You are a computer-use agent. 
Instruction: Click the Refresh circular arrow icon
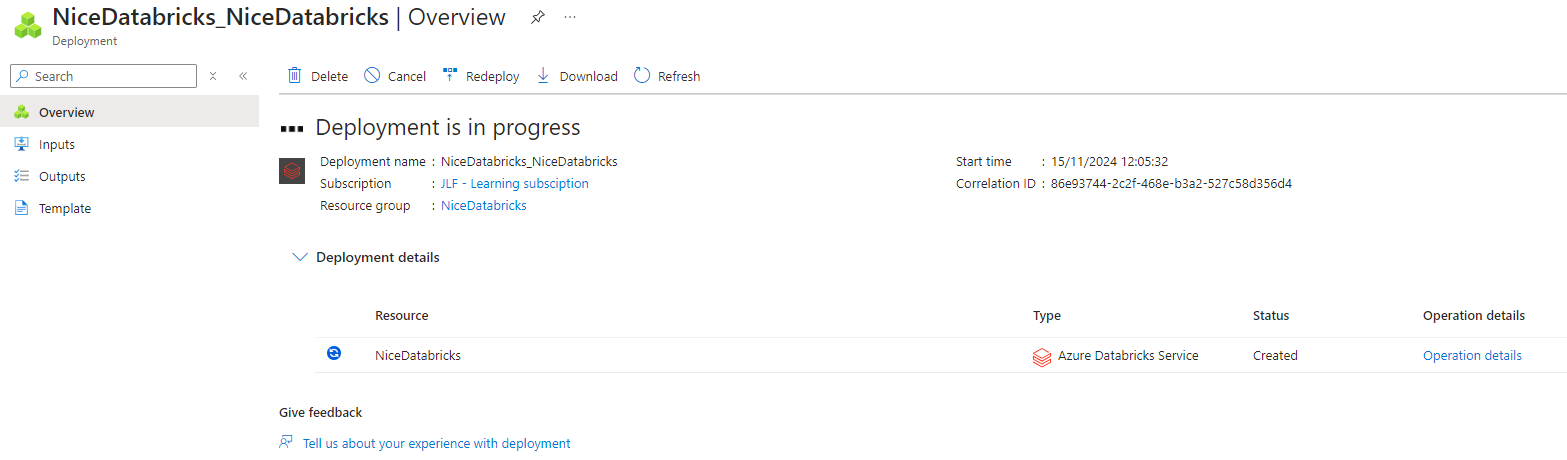click(x=642, y=75)
